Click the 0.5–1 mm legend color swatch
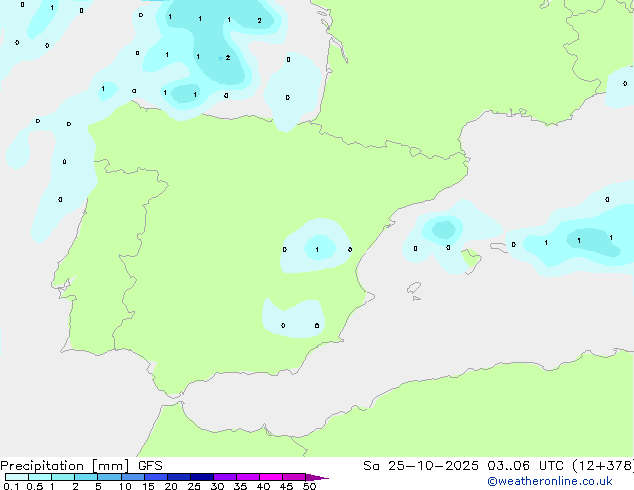634x490 pixels. [40, 477]
